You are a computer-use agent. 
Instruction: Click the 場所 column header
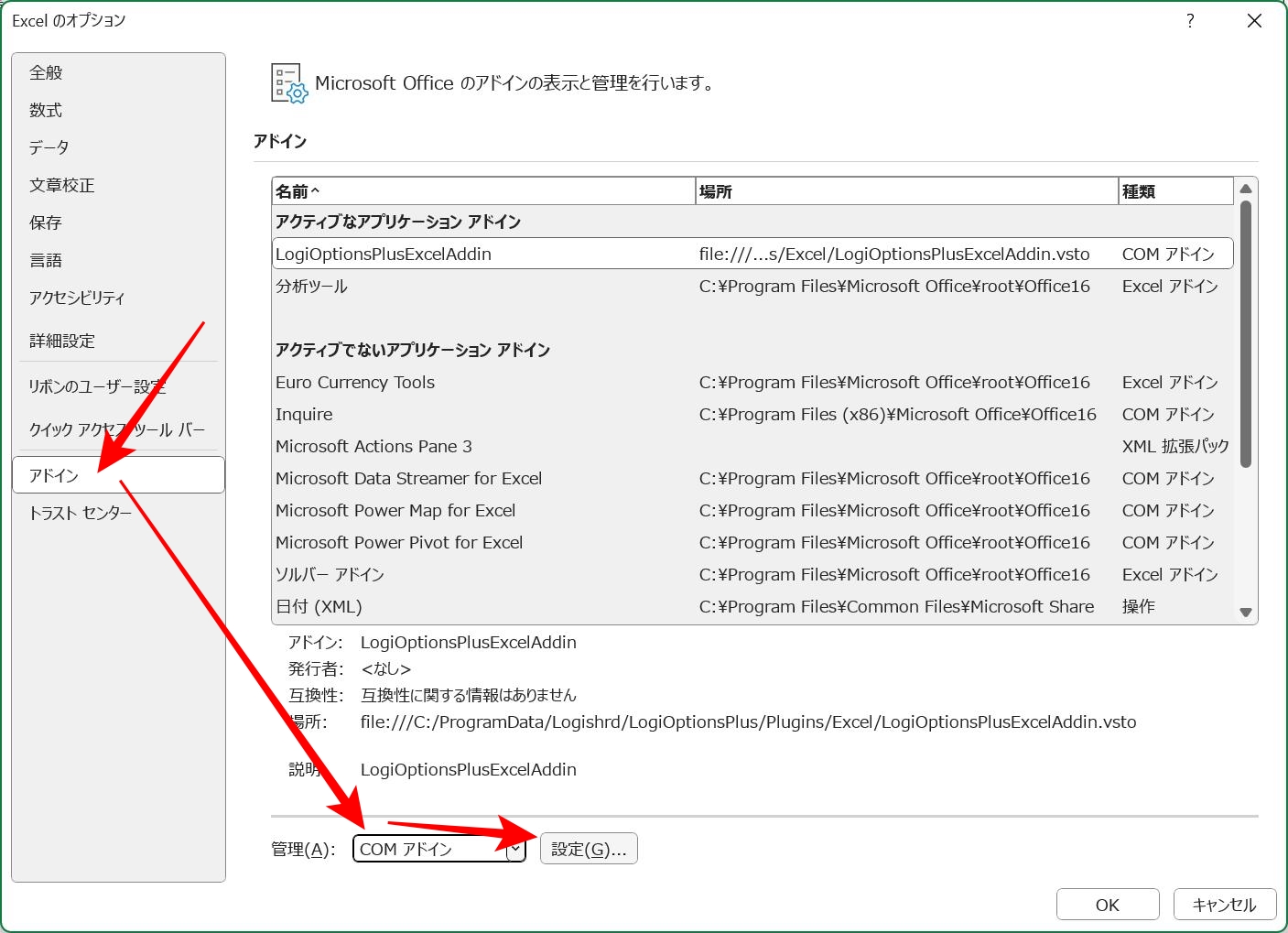tap(906, 191)
